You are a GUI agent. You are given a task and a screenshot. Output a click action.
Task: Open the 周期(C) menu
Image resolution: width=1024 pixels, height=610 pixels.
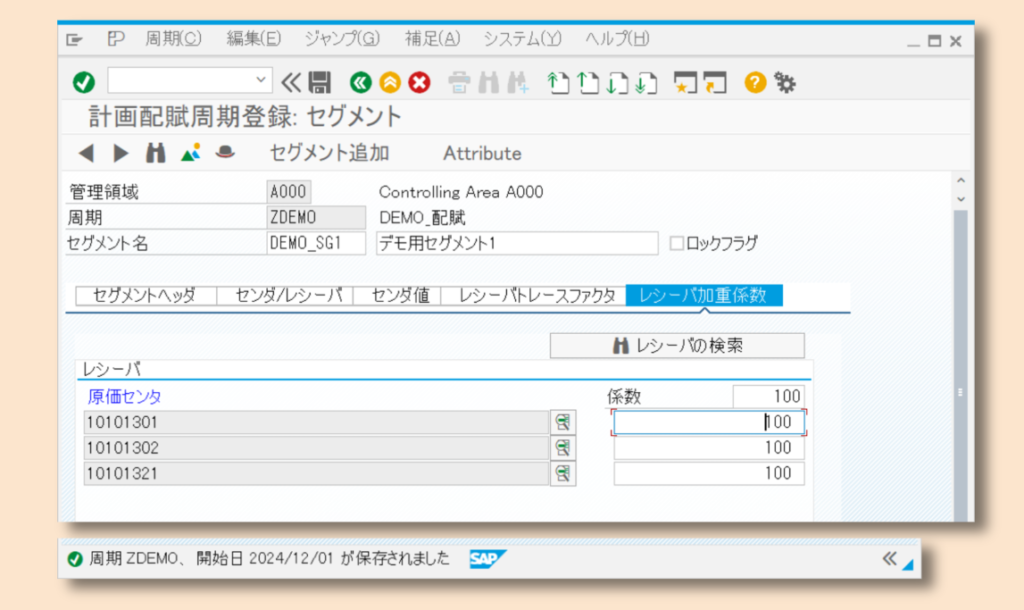pos(173,39)
